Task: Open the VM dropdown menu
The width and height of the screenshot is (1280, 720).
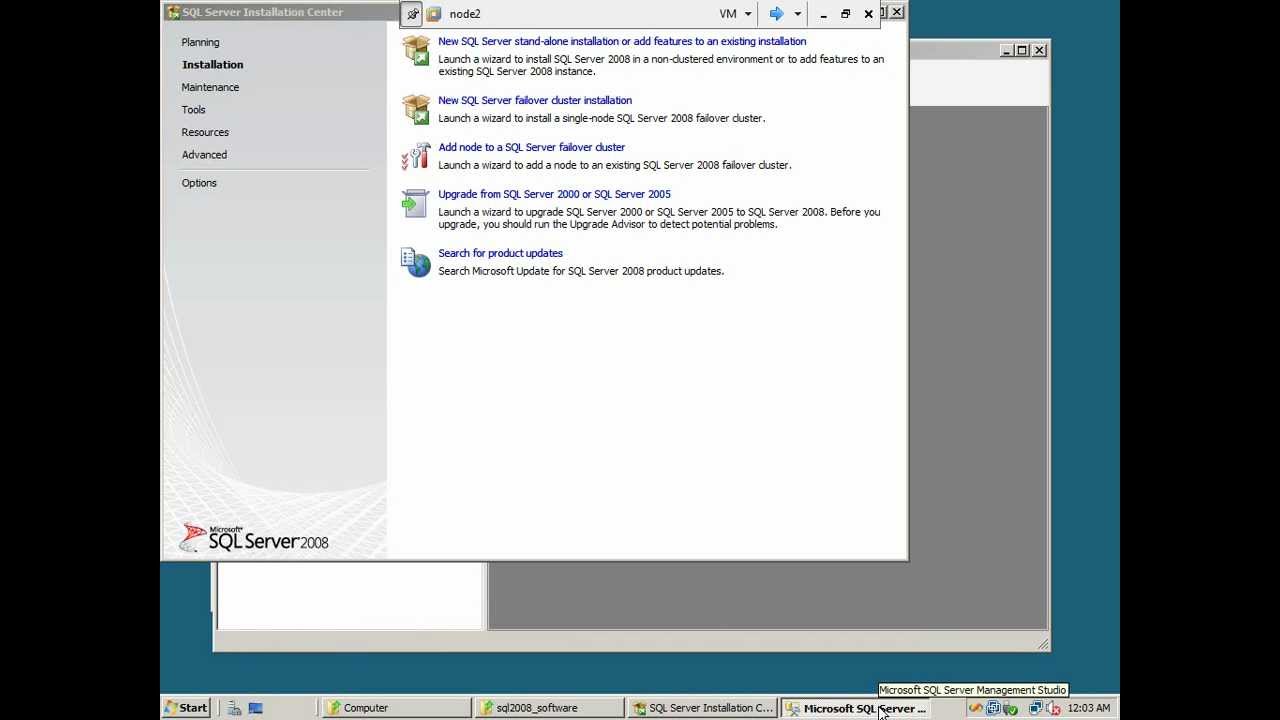Action: (x=735, y=14)
